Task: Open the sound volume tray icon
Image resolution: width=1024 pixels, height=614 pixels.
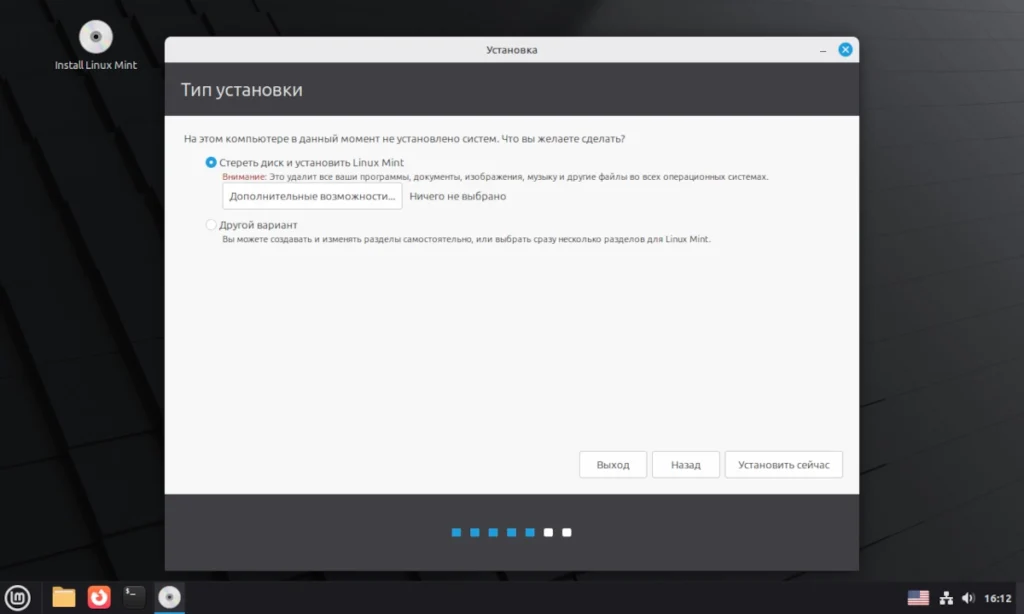Action: click(x=968, y=598)
